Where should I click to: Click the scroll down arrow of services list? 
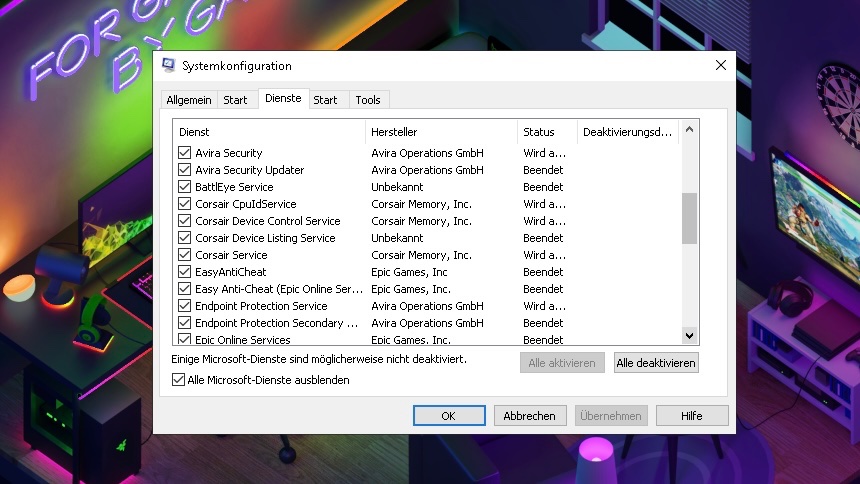(x=689, y=335)
